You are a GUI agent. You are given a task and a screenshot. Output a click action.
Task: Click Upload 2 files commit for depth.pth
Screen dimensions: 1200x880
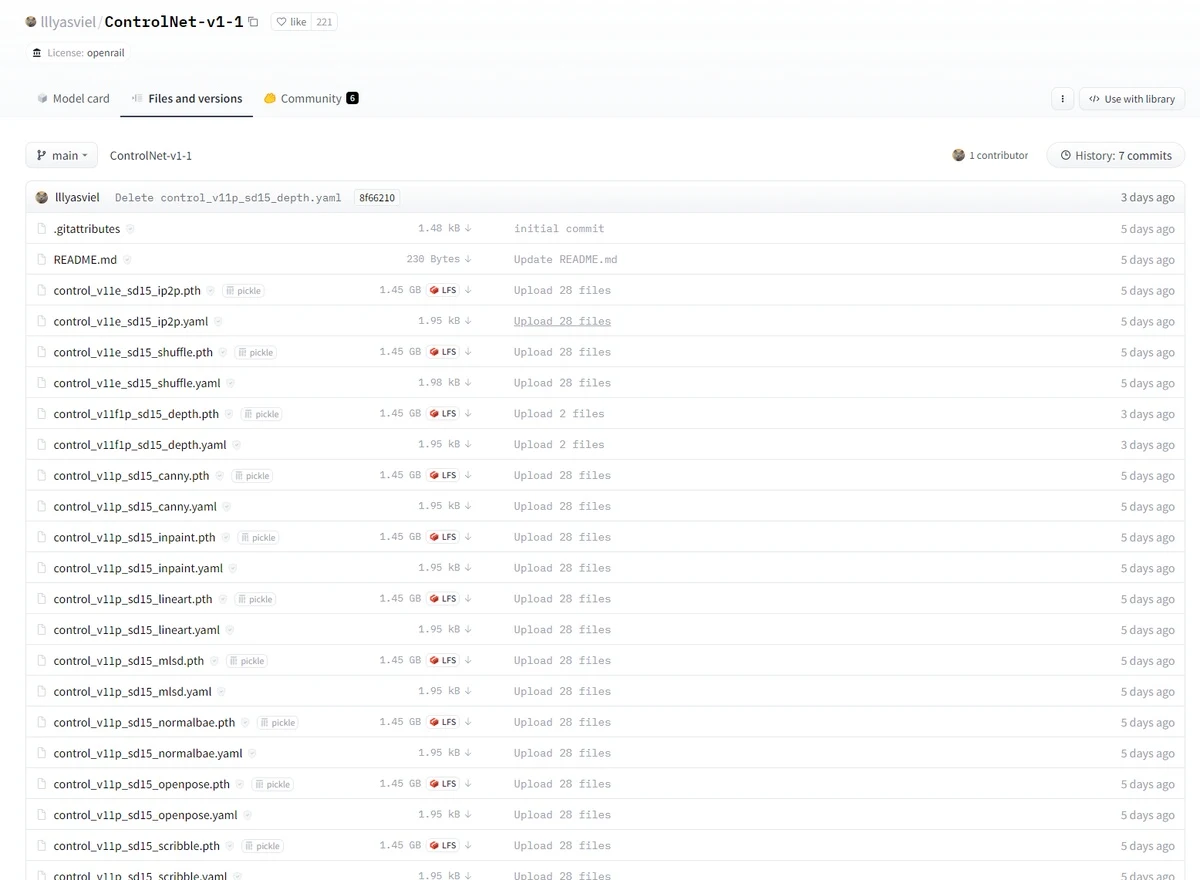(x=559, y=414)
